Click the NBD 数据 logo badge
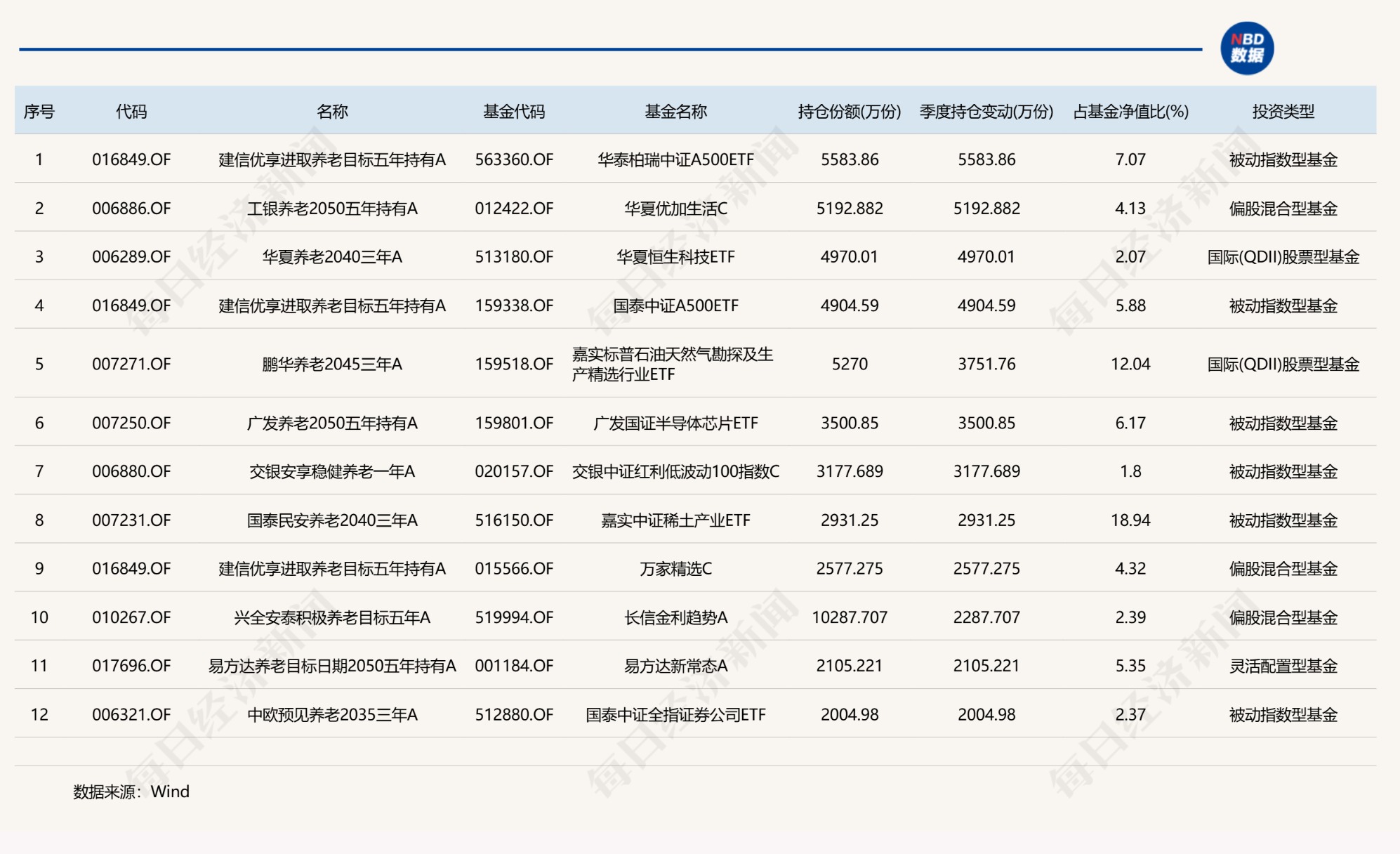The image size is (1400, 854). (1247, 48)
